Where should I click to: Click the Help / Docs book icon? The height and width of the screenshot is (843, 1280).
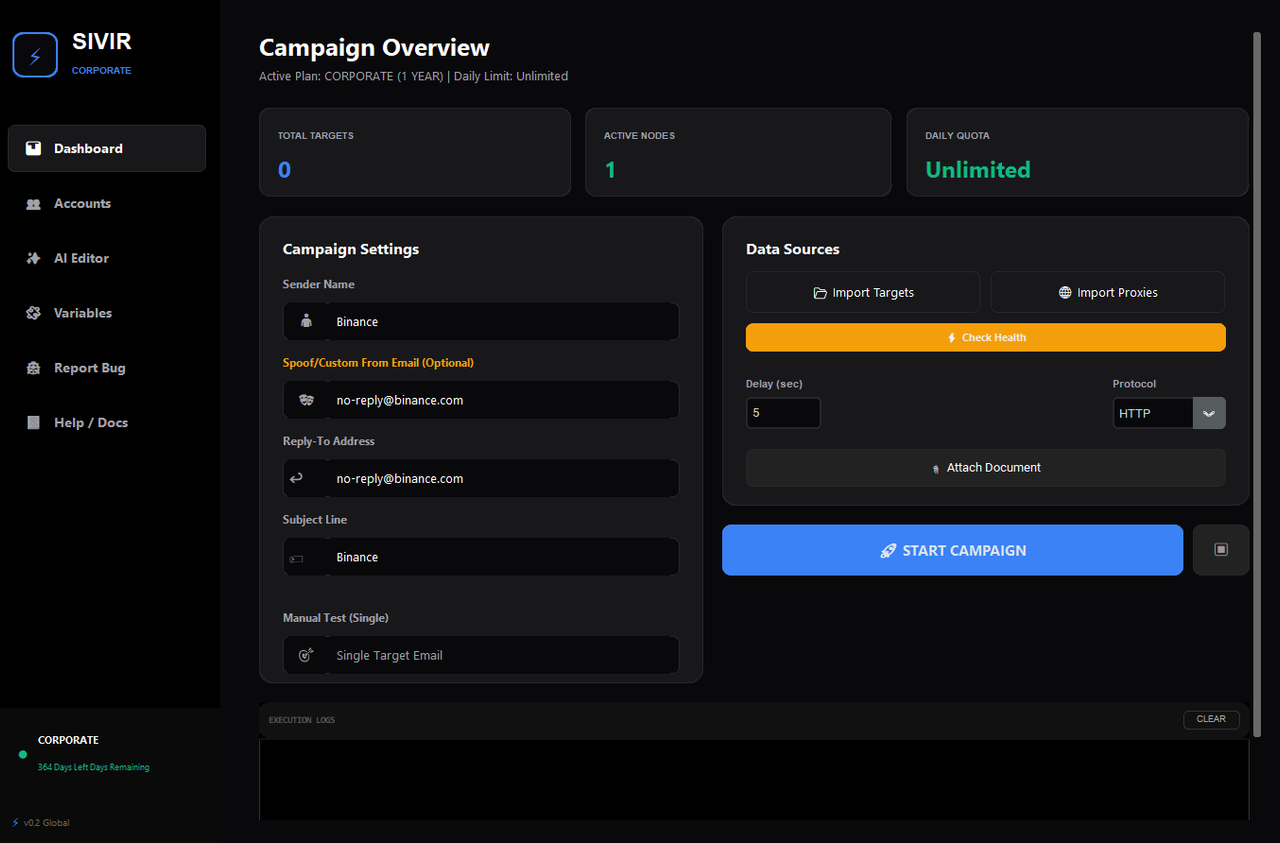[x=34, y=423]
